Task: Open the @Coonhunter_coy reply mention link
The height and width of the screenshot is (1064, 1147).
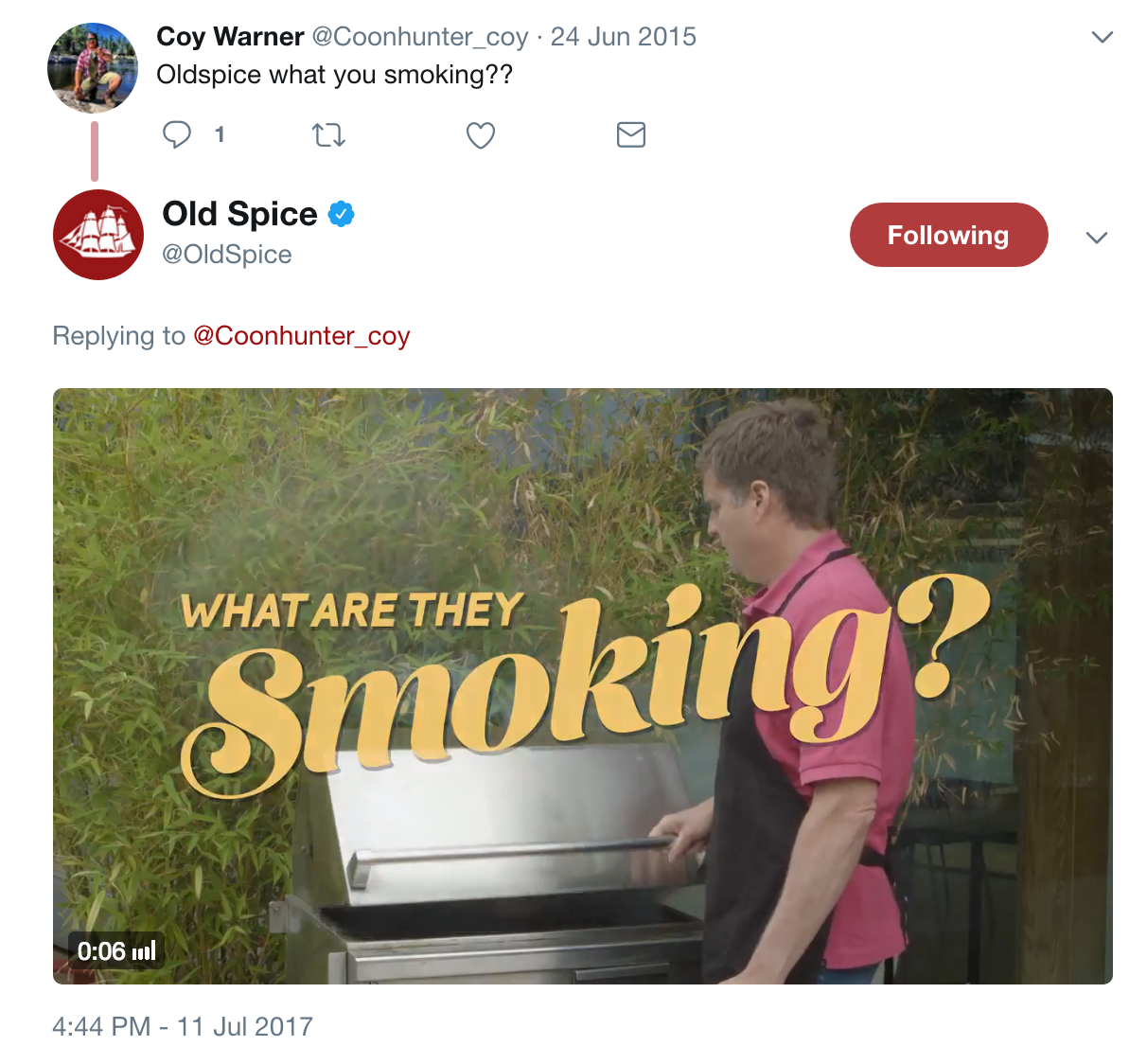Action: pos(301,336)
